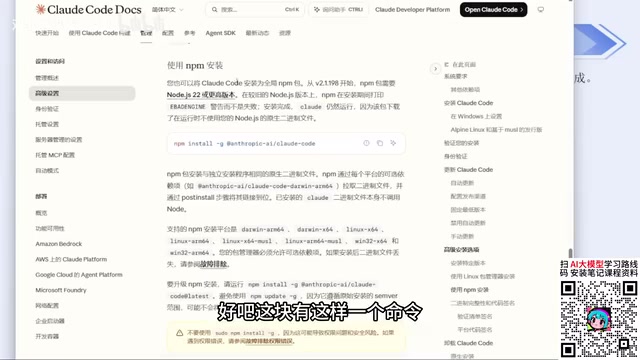640x360 pixels.
Task: Jump to 禁用自动更新 in the outline
Action: point(468,223)
